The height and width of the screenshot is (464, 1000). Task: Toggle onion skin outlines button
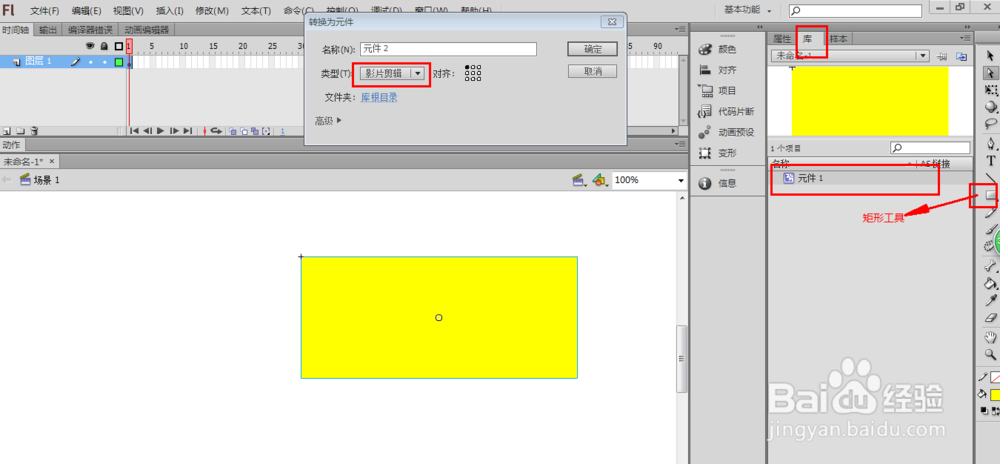pyautogui.click(x=244, y=131)
